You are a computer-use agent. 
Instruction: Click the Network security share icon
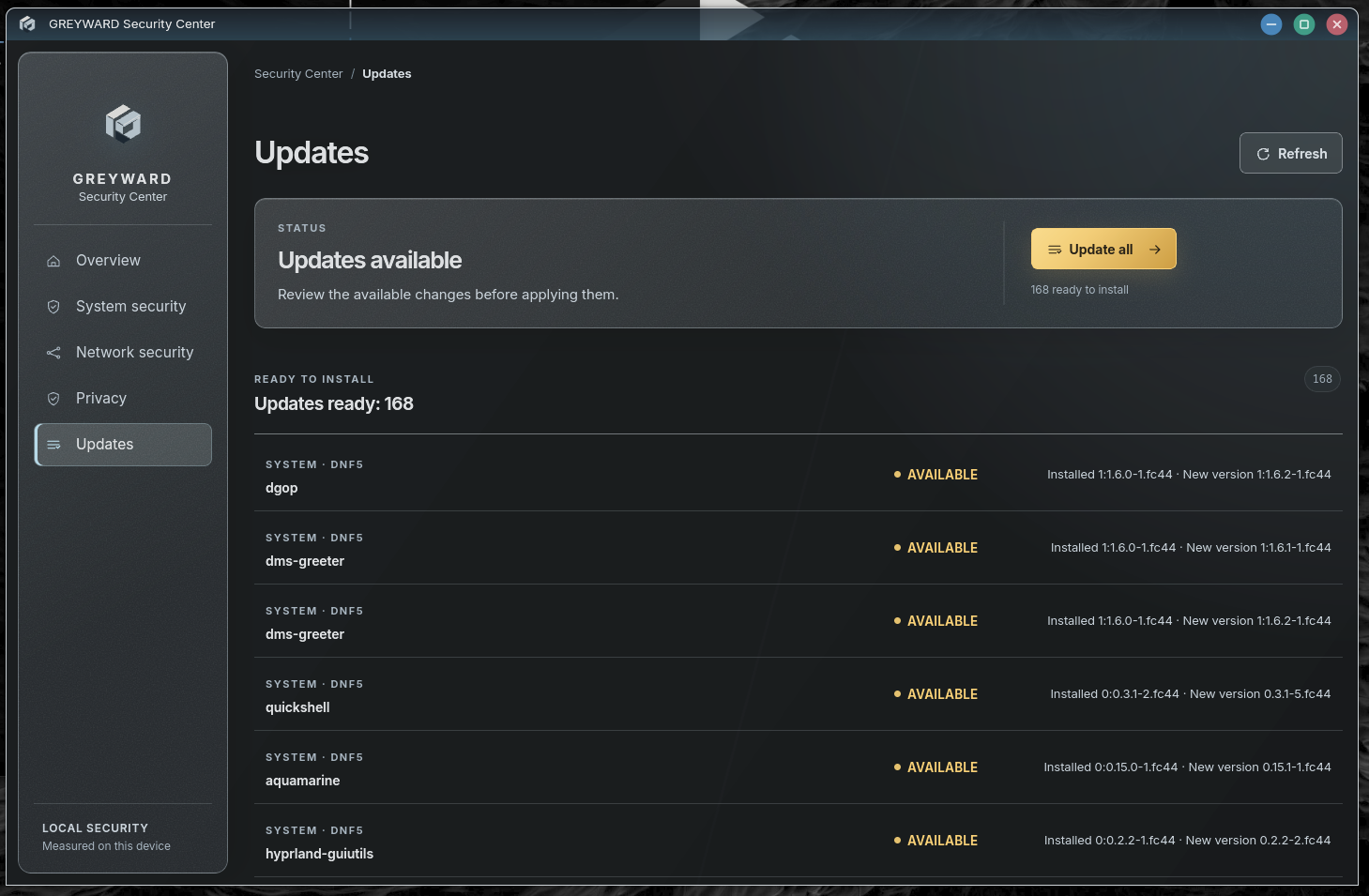click(53, 353)
